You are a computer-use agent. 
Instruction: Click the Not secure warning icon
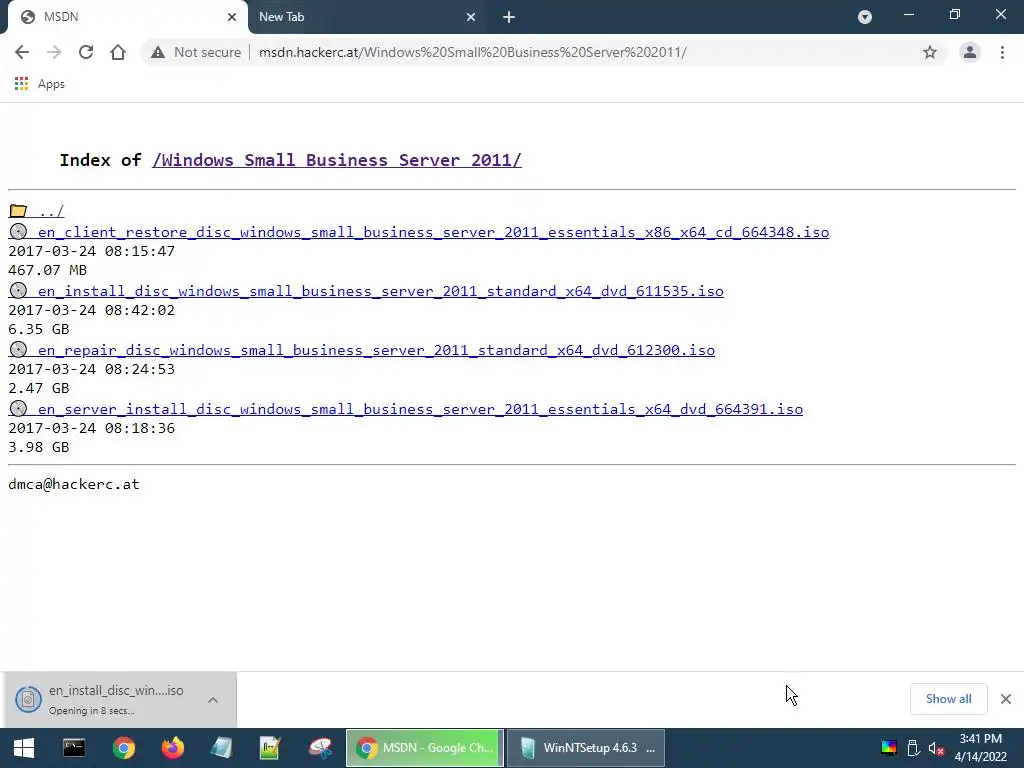pyautogui.click(x=158, y=52)
